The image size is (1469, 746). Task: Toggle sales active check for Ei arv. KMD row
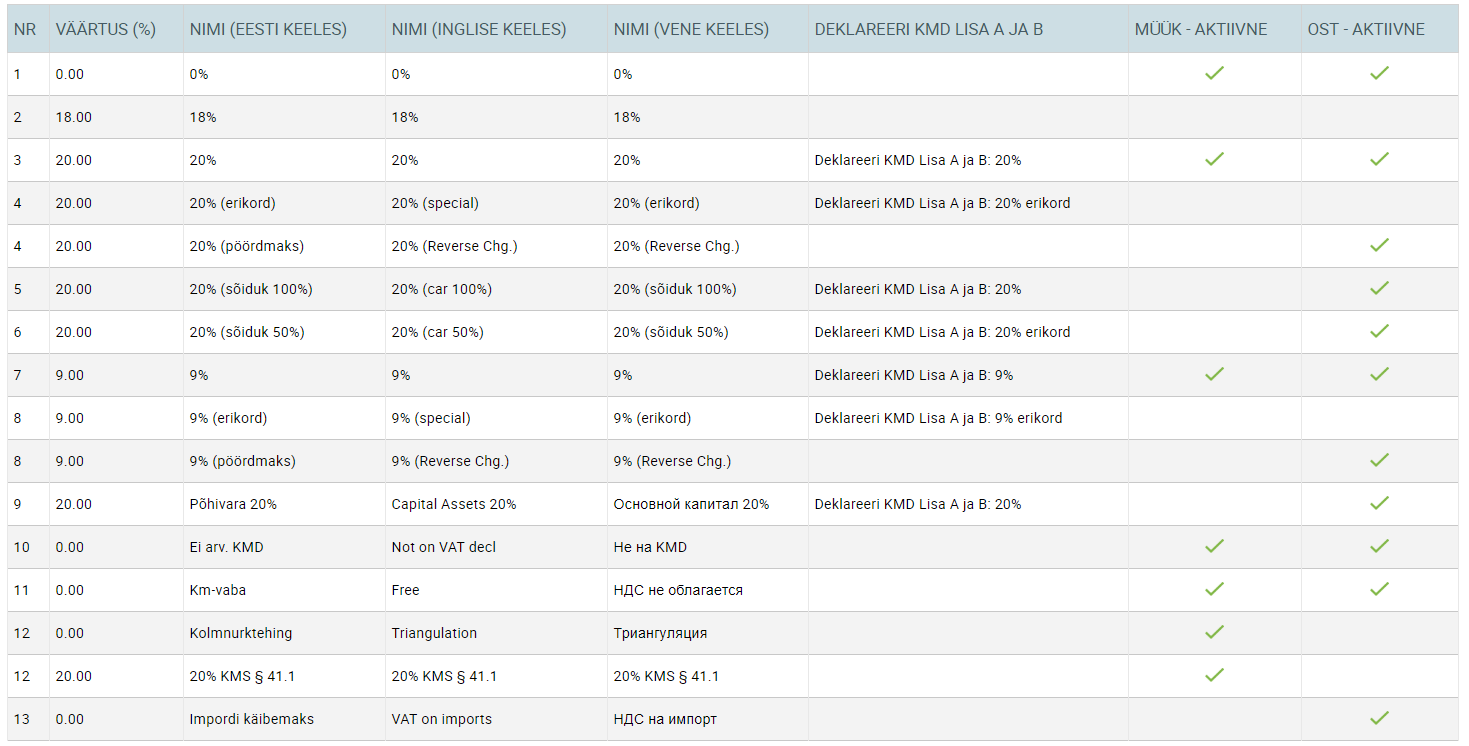click(x=1214, y=546)
